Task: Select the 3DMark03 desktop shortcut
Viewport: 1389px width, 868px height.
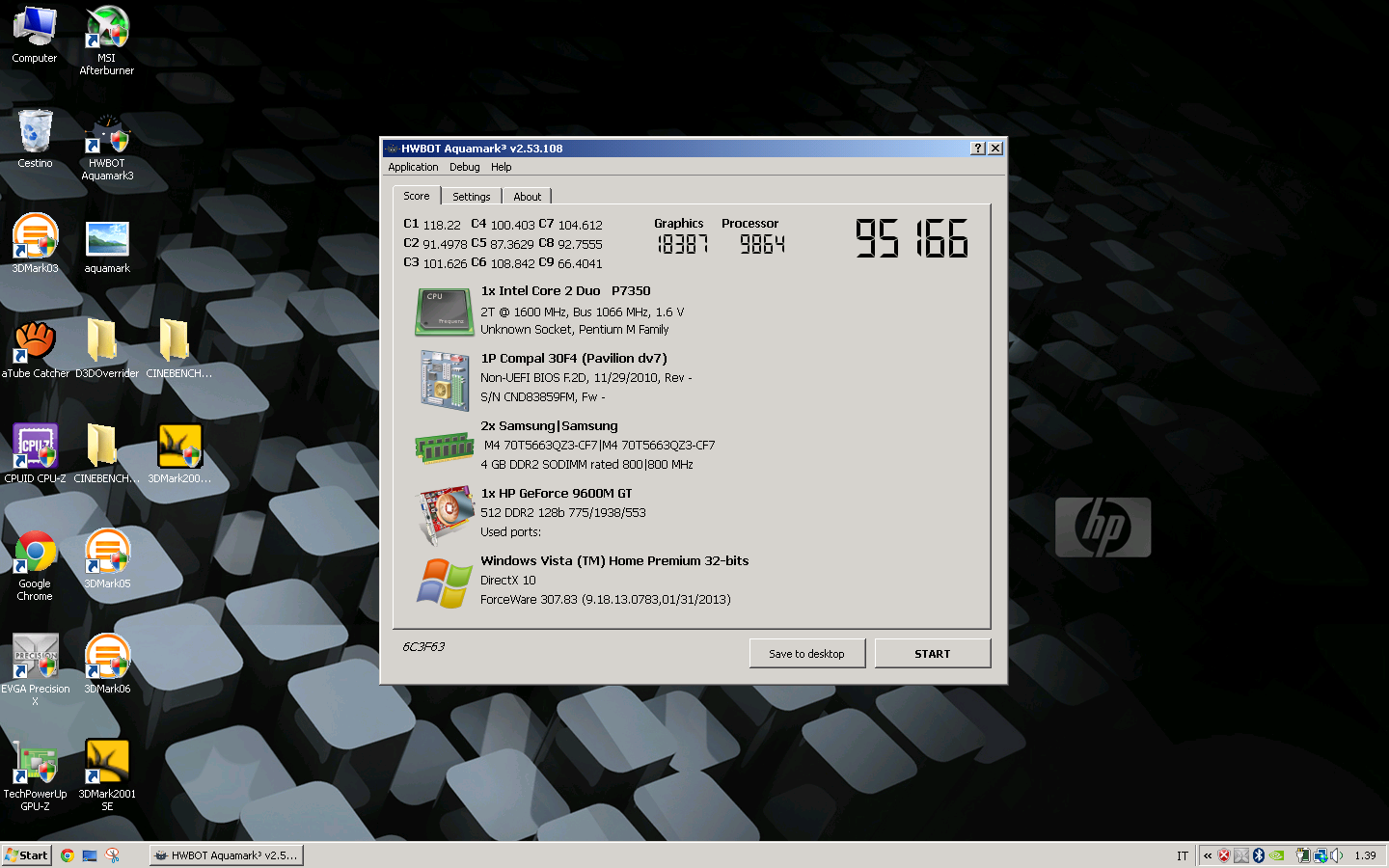Action: [35, 244]
